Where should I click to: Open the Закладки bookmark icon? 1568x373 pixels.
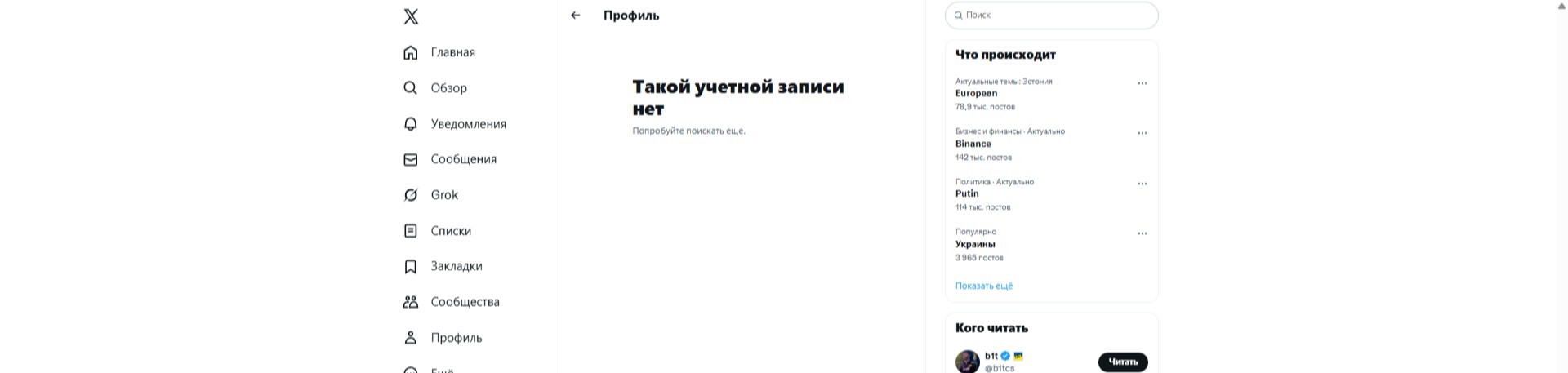click(x=411, y=266)
